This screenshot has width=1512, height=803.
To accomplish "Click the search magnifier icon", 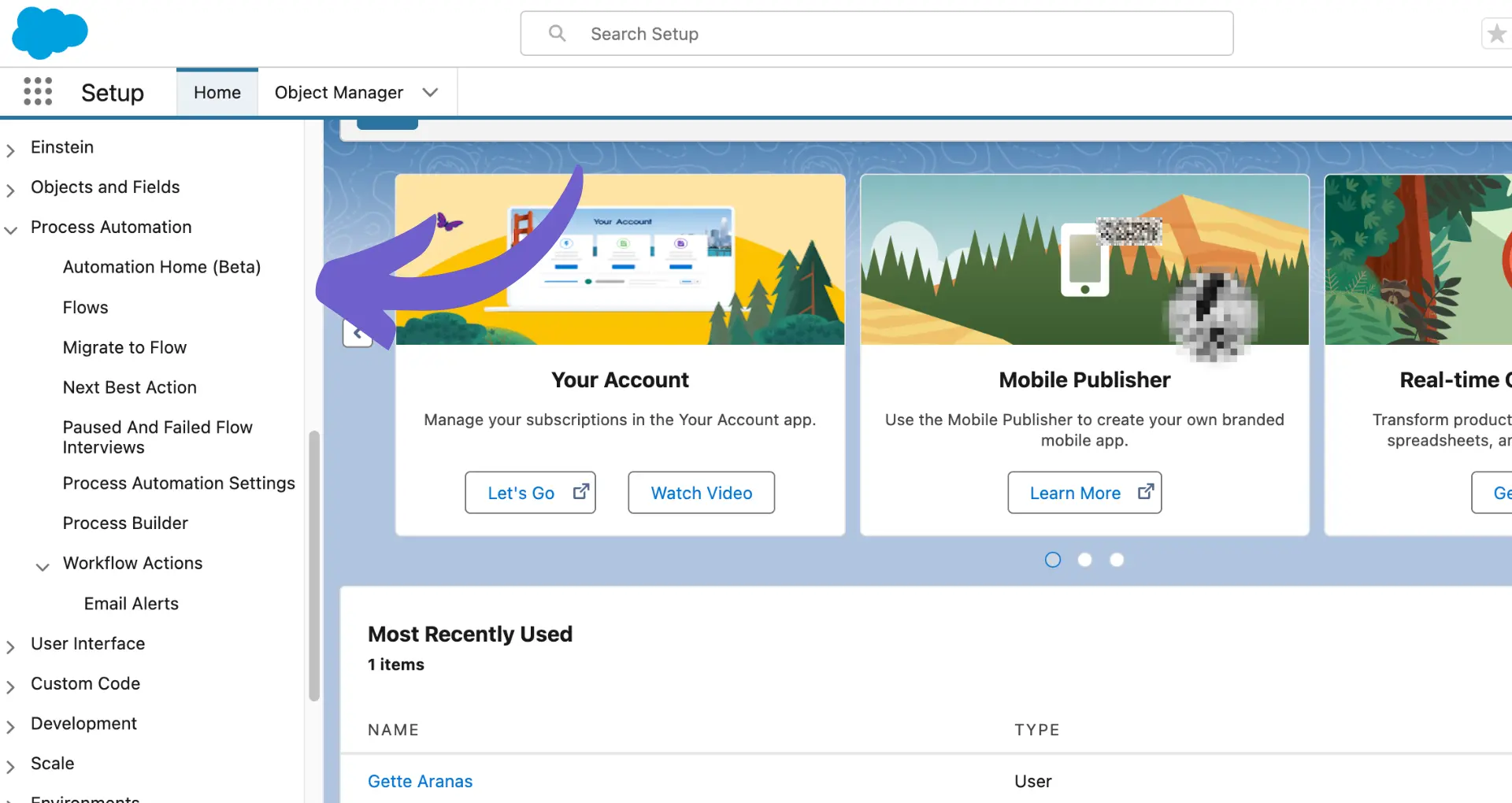I will (557, 33).
